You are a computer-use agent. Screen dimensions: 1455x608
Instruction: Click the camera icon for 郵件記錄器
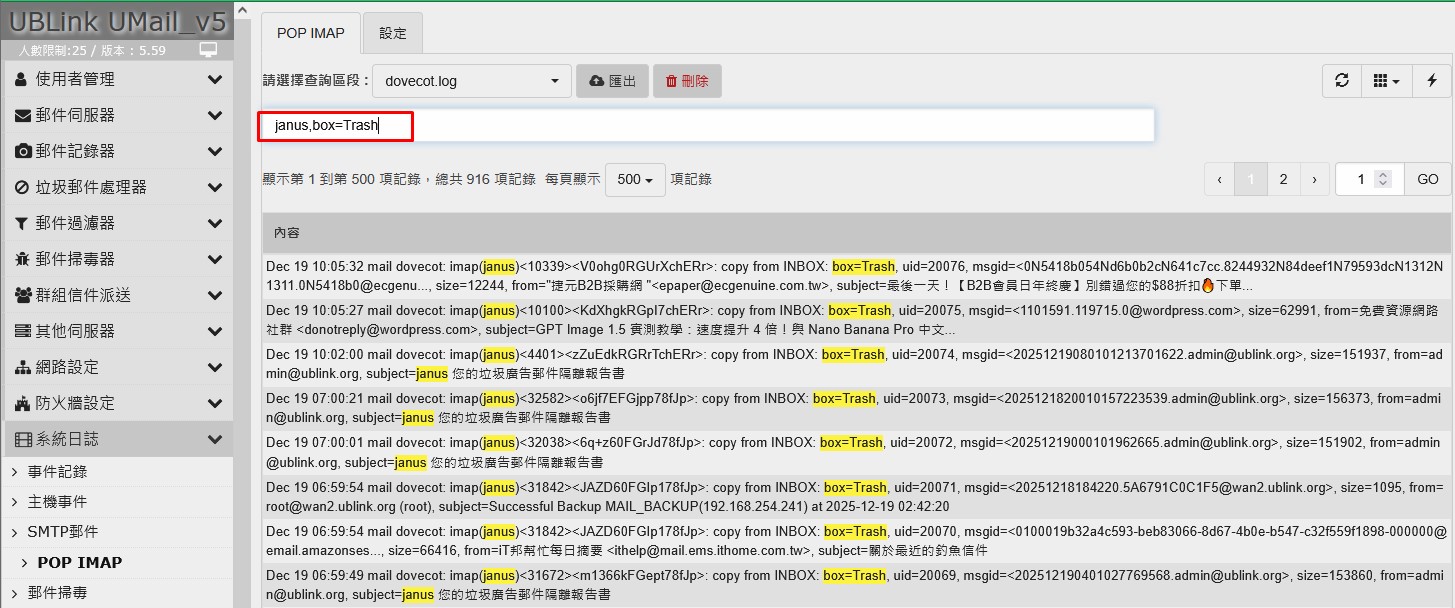(23, 151)
